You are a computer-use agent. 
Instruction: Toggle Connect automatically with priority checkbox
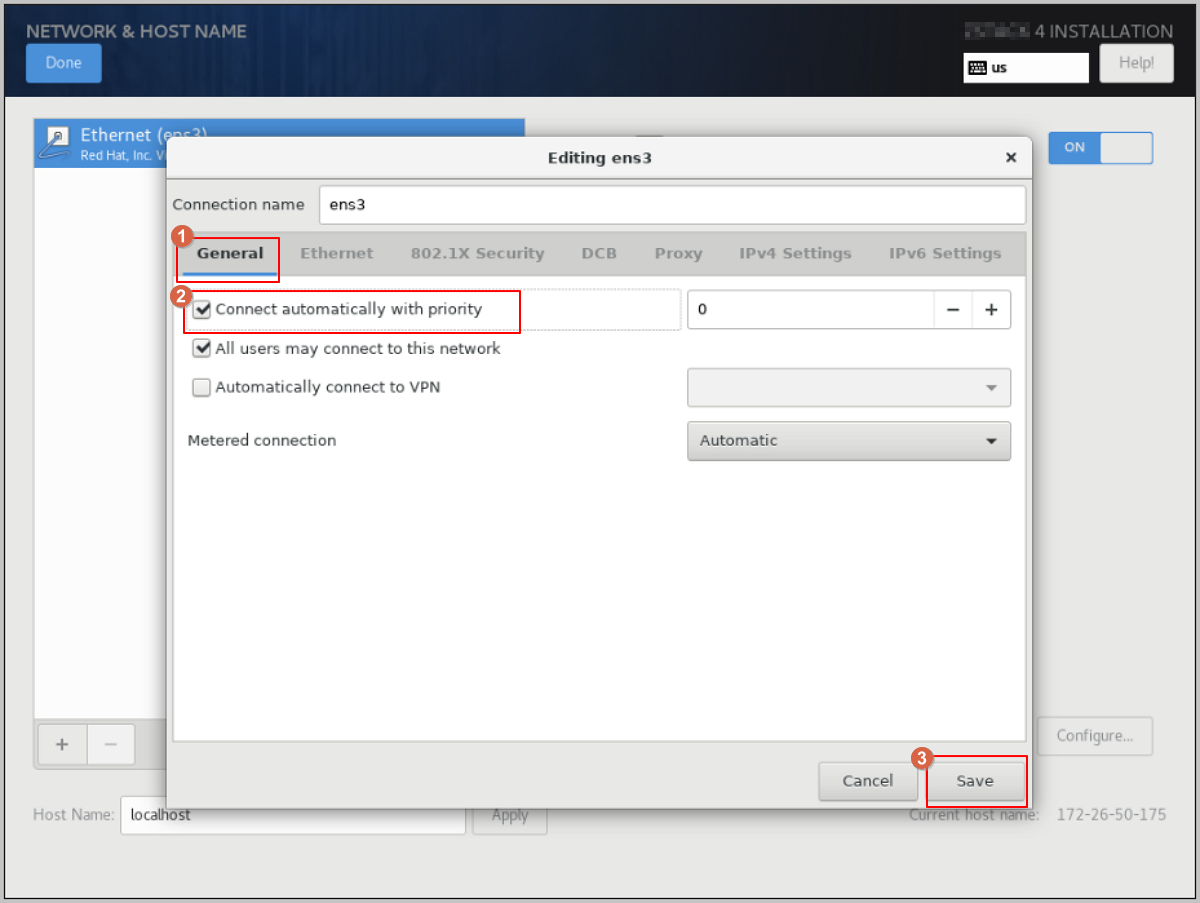(202, 310)
